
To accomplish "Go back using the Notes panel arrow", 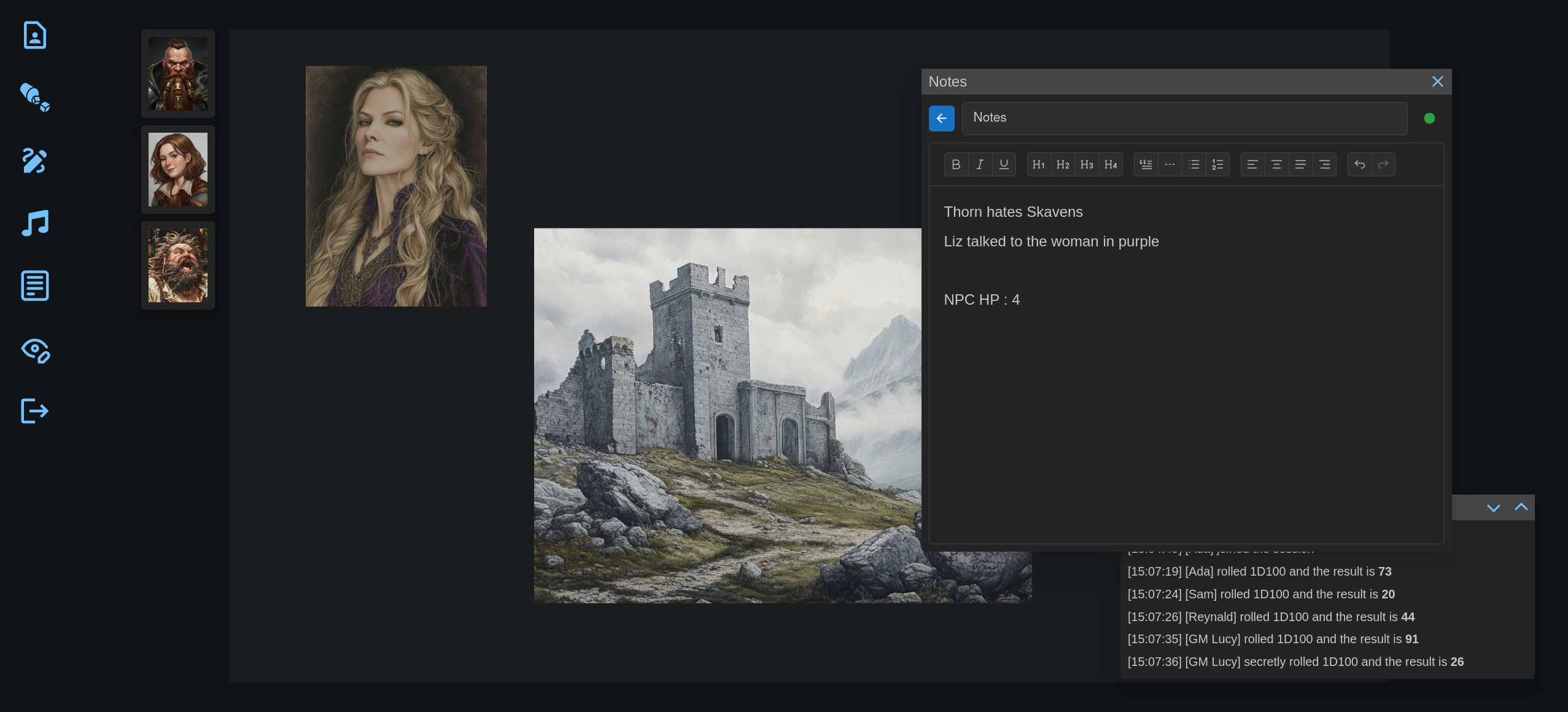I will coord(941,118).
